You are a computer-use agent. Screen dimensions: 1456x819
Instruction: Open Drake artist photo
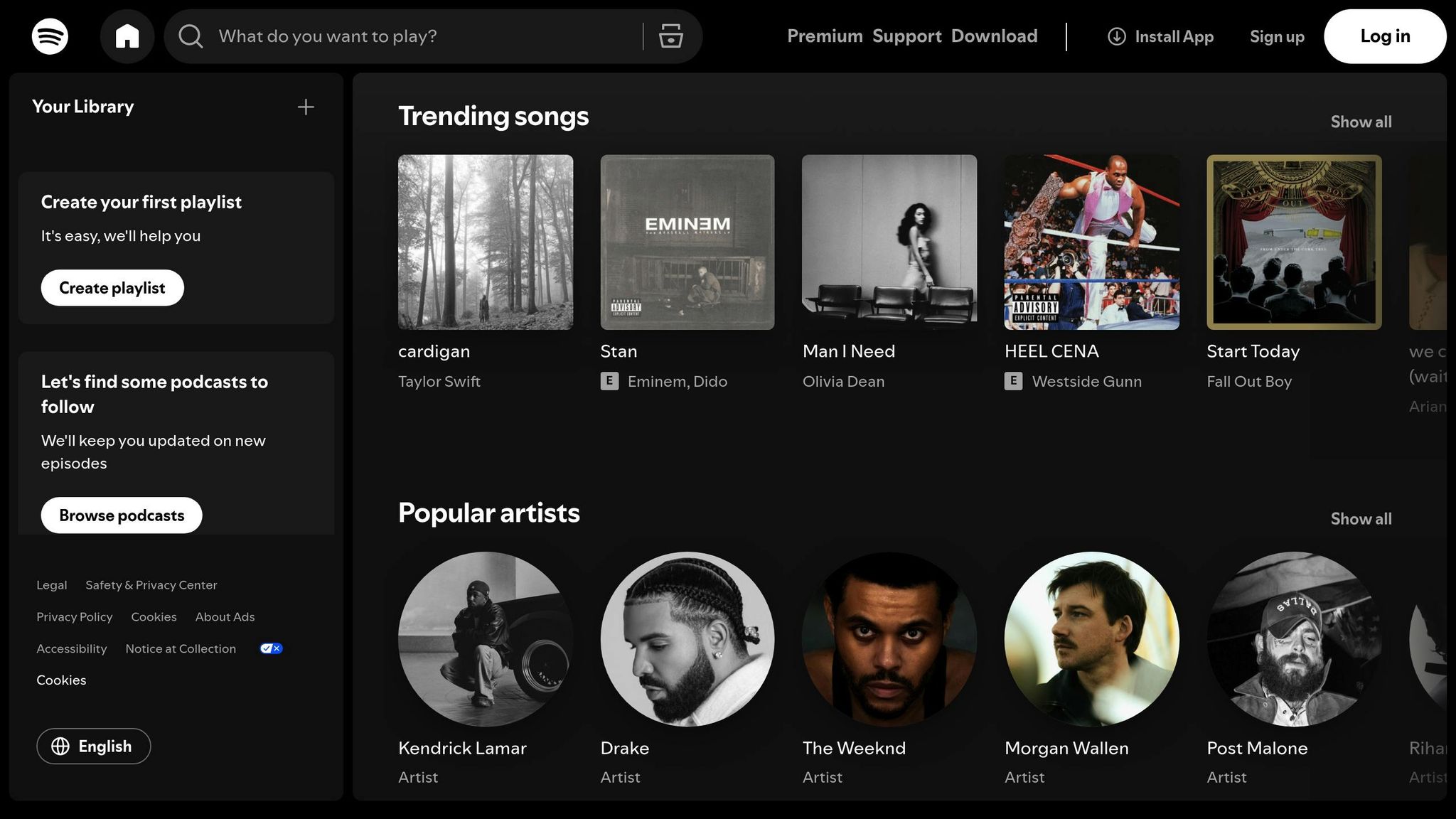click(687, 639)
